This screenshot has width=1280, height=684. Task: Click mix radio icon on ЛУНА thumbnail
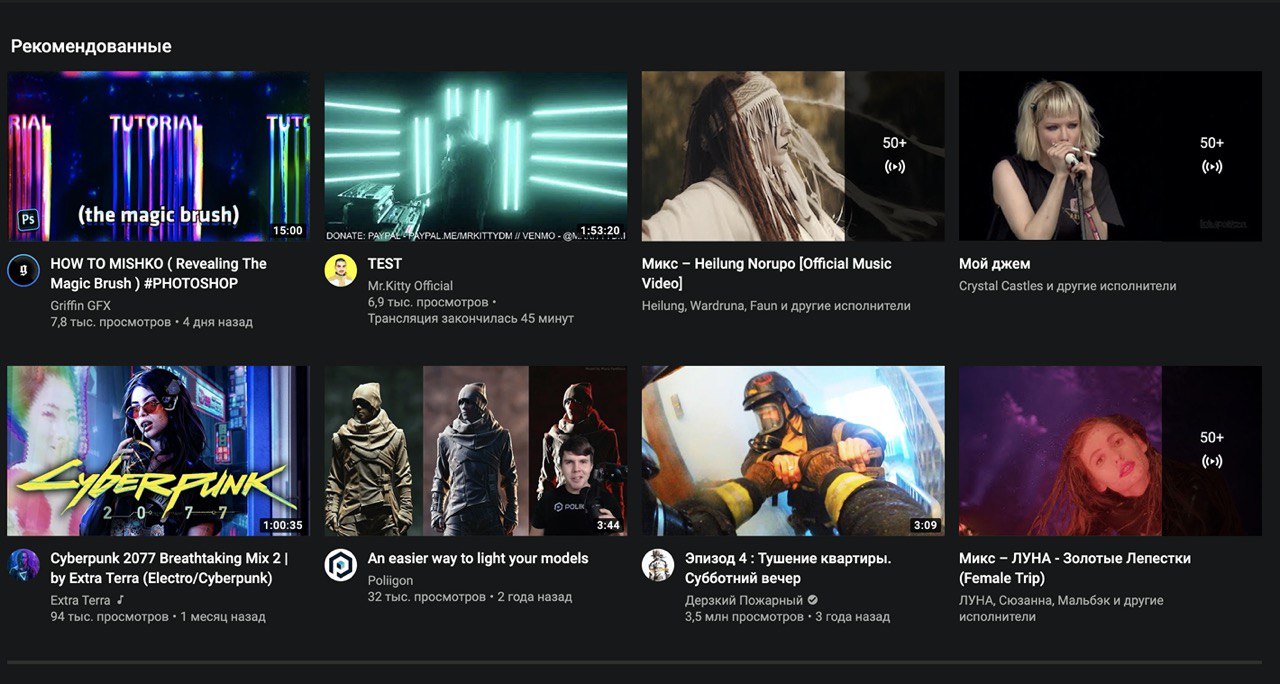click(x=1211, y=461)
